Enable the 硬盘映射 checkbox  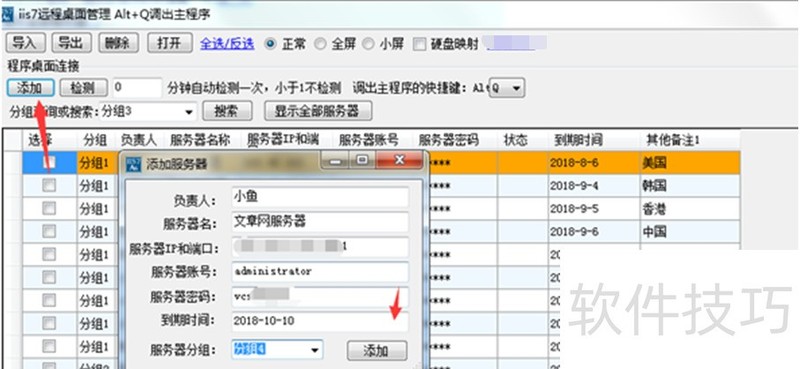tap(419, 44)
